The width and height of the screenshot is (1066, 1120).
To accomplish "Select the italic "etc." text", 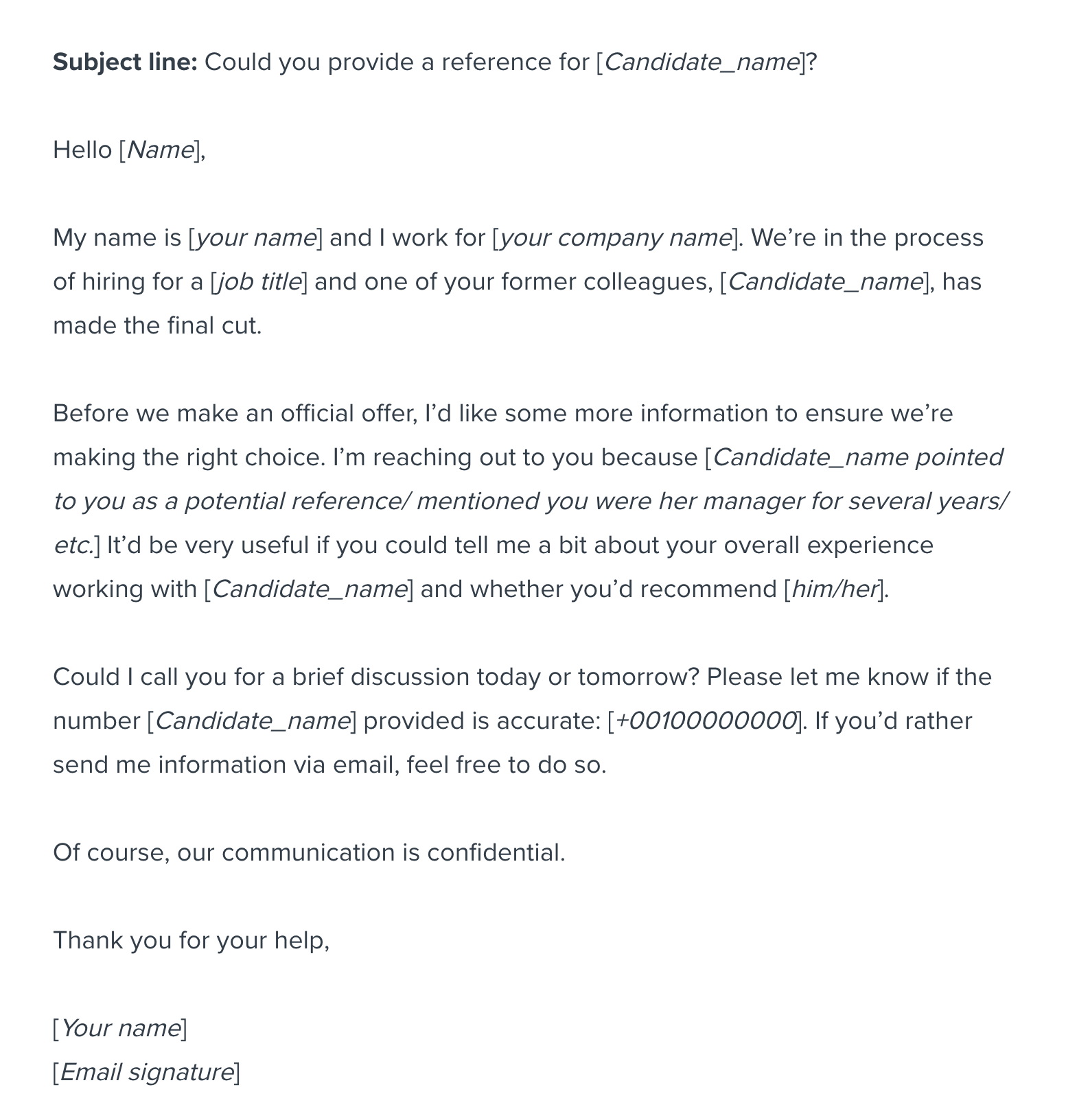I will pyautogui.click(x=72, y=546).
